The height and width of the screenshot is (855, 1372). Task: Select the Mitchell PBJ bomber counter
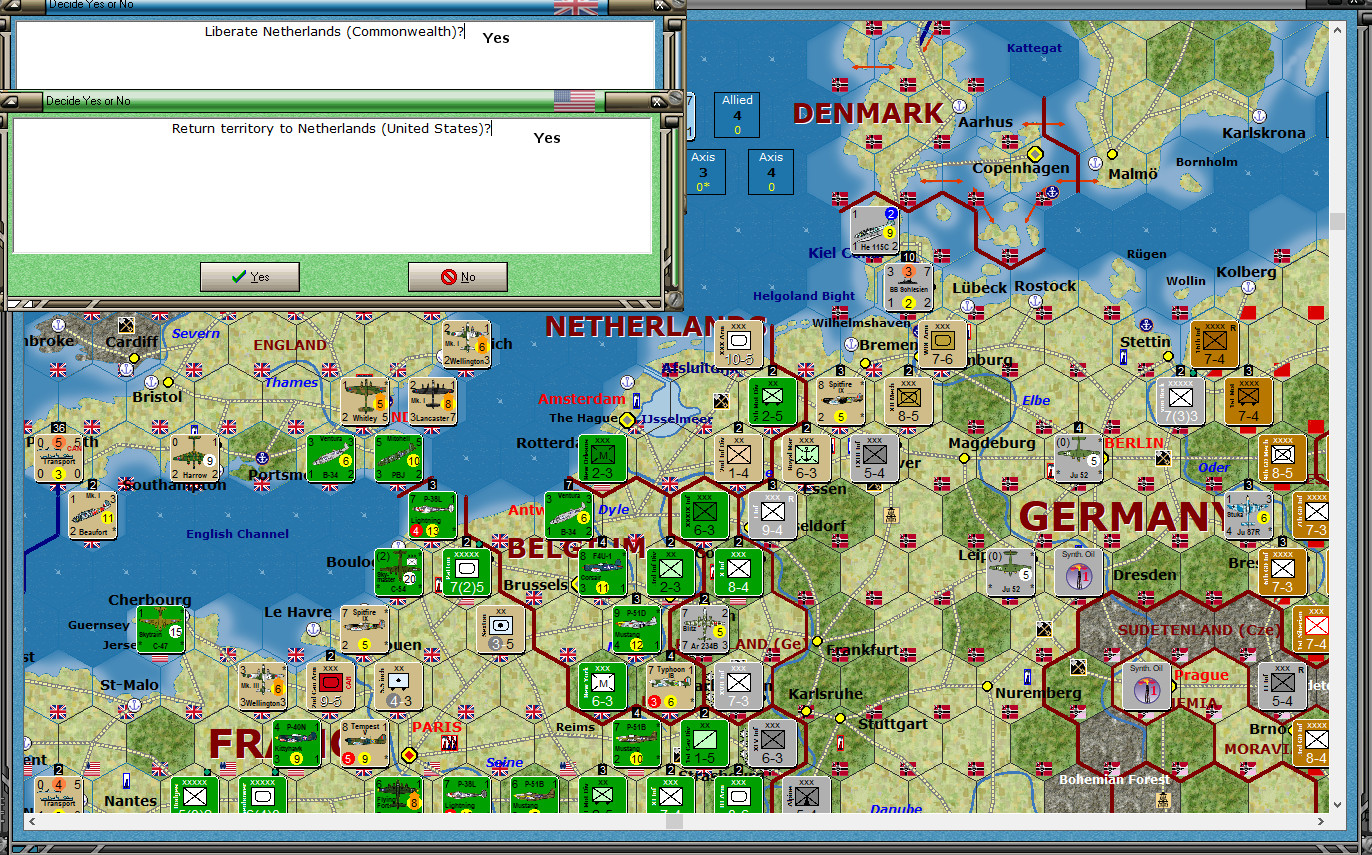coord(398,459)
